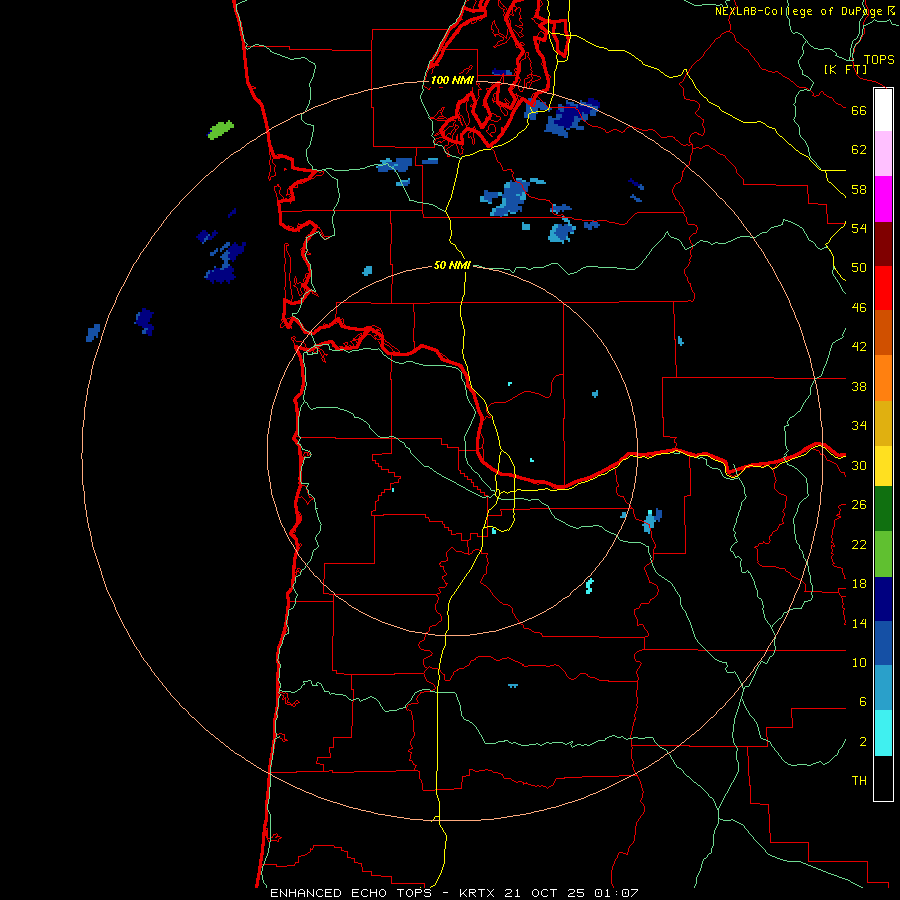Screen dimensions: 900x900
Task: Click the light blue legend swatch
Action: point(883,688)
